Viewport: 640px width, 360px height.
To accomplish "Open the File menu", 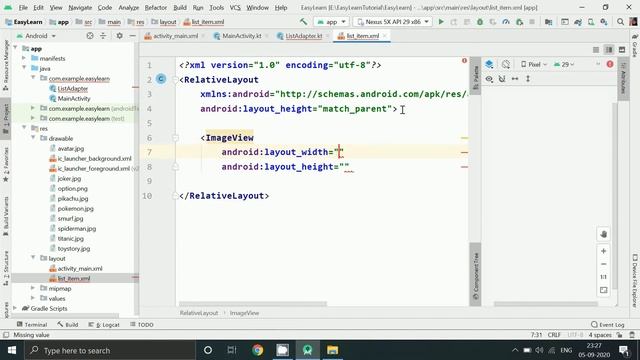I will point(23,7).
